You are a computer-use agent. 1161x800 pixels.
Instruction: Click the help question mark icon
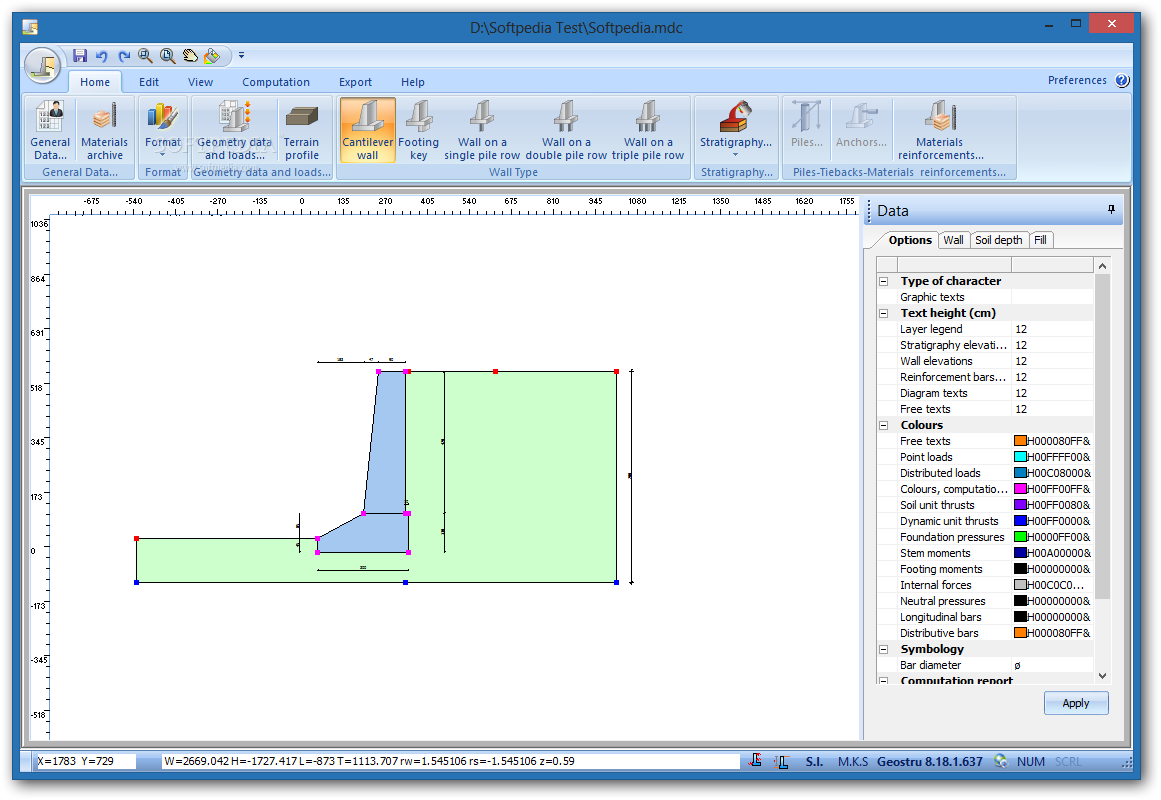coord(1122,81)
